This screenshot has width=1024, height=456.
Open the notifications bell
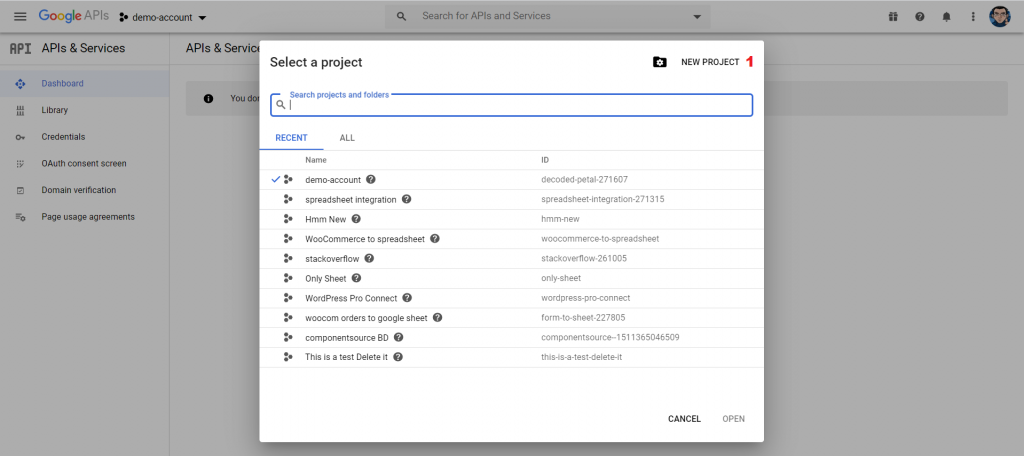point(946,17)
